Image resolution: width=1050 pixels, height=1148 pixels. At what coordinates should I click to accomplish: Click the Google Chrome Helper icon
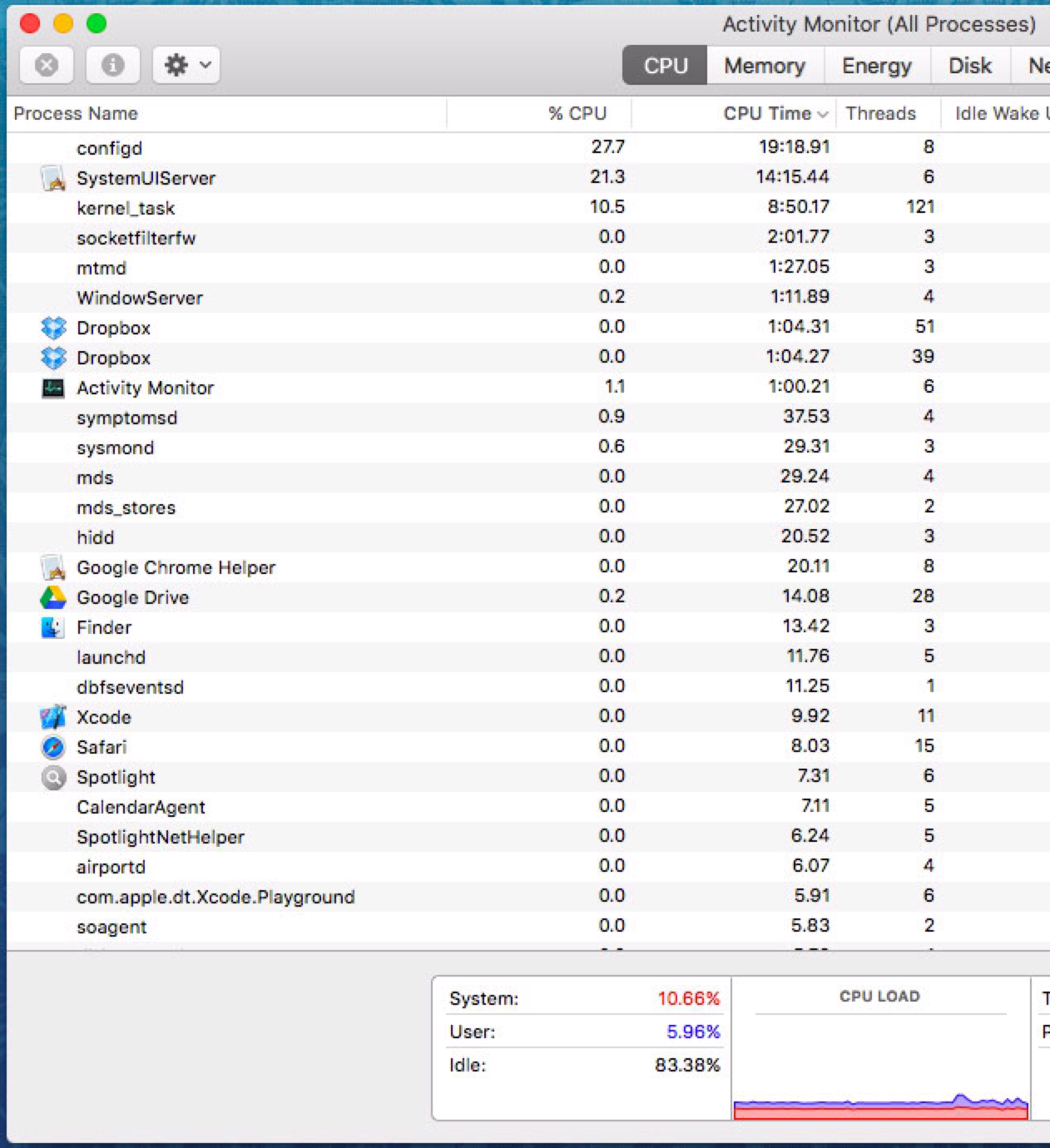click(53, 567)
